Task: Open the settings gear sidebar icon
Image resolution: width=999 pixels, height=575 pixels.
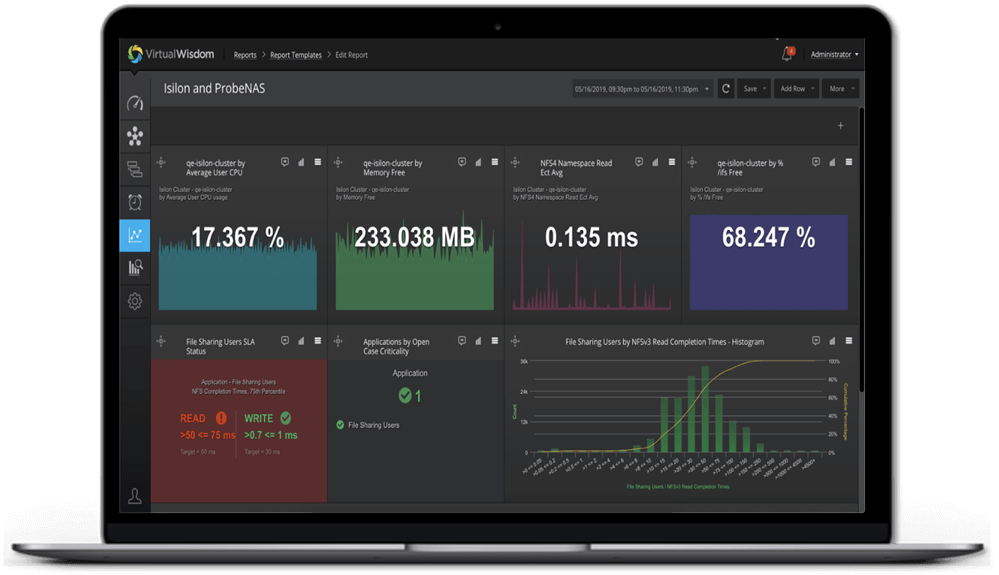Action: (x=135, y=301)
